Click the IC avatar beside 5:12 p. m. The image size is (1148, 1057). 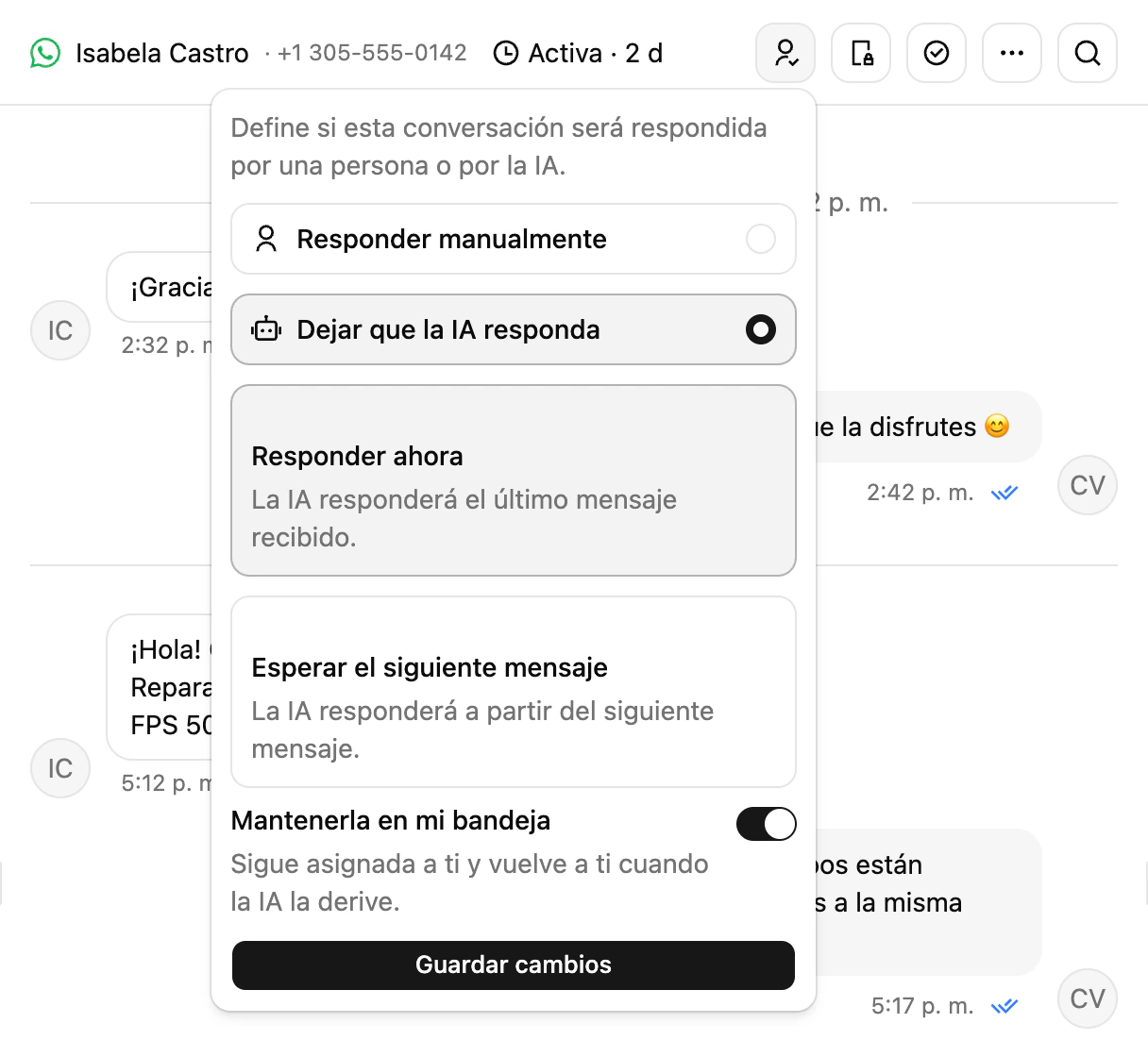[x=60, y=768]
